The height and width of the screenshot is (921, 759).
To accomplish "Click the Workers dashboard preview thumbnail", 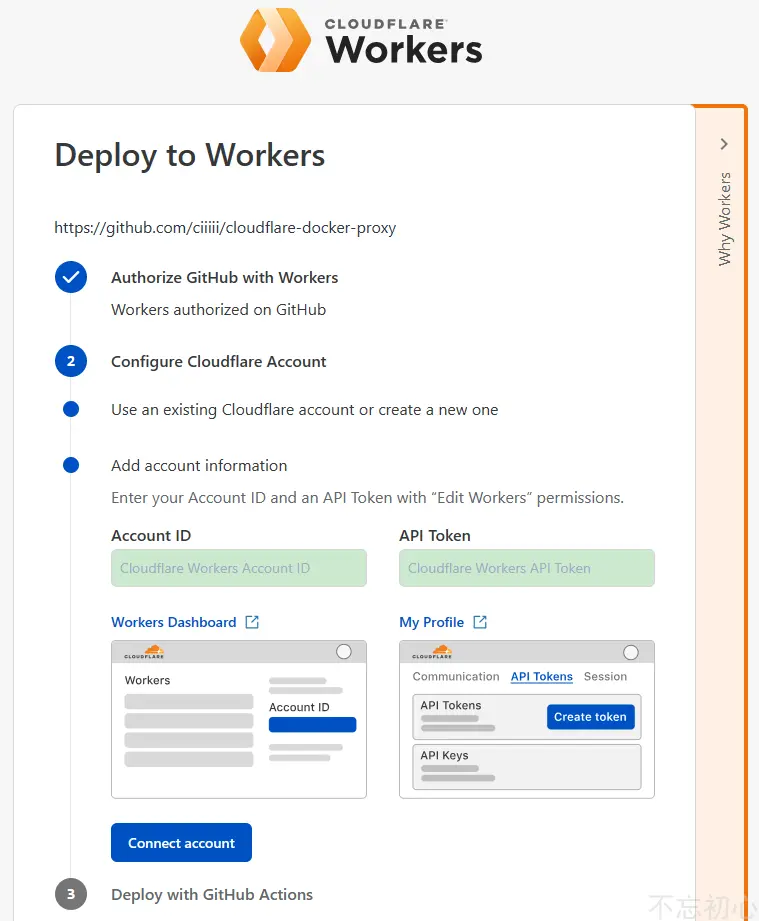I will (x=239, y=720).
